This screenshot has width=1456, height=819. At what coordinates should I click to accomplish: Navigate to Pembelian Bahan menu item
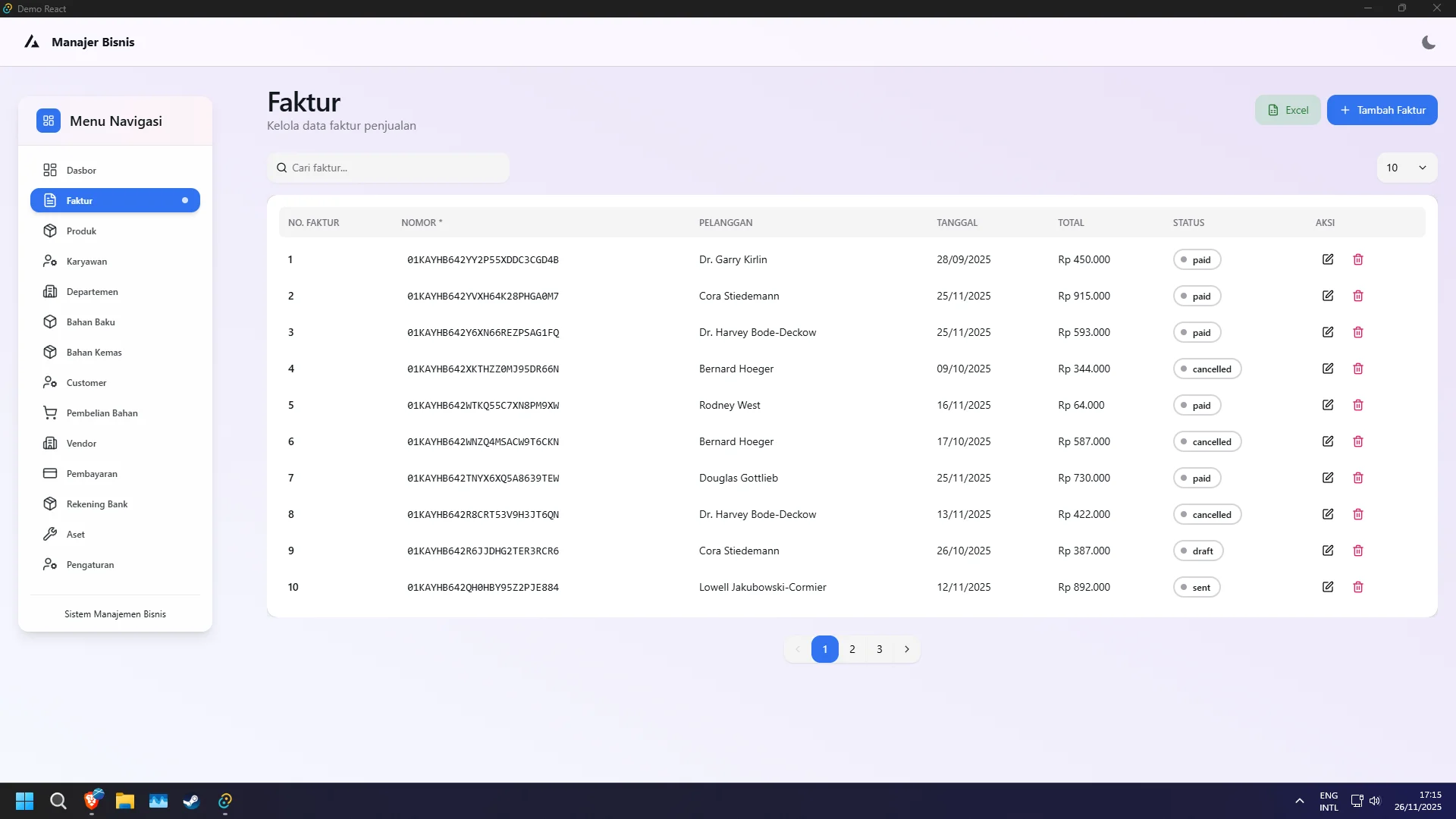tap(102, 413)
